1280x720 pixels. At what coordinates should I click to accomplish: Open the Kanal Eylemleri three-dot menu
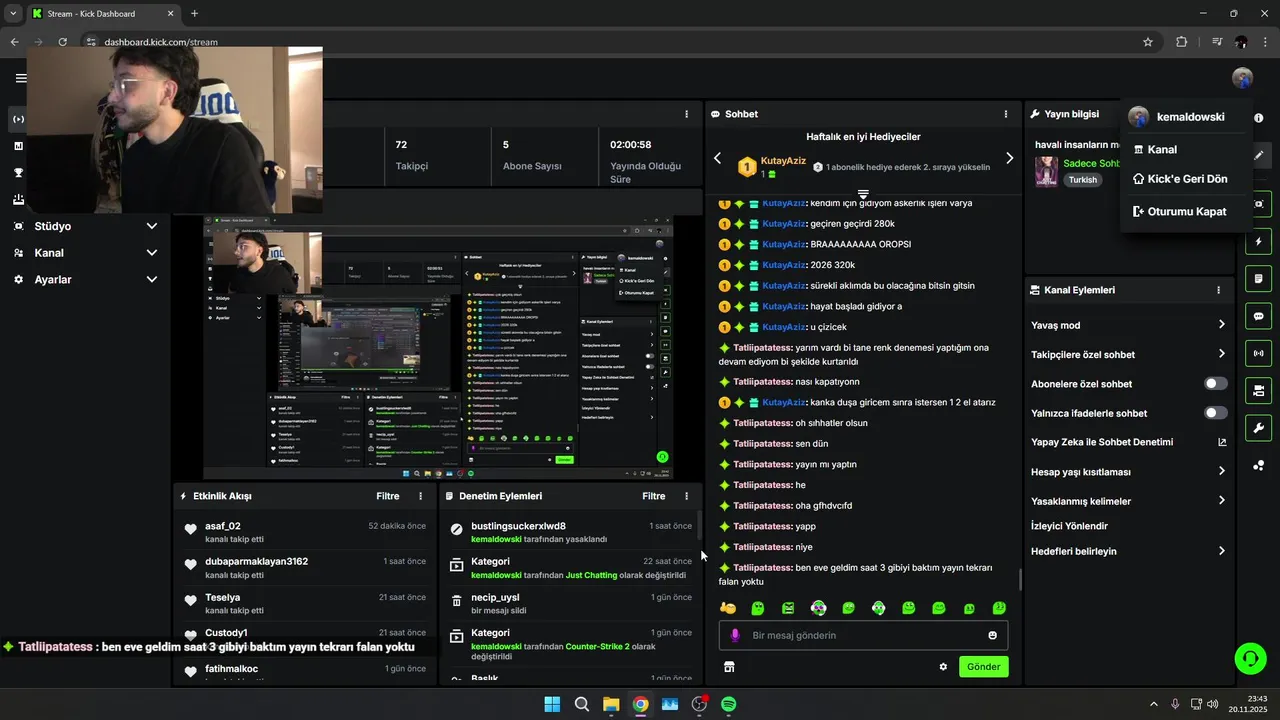pos(1218,290)
